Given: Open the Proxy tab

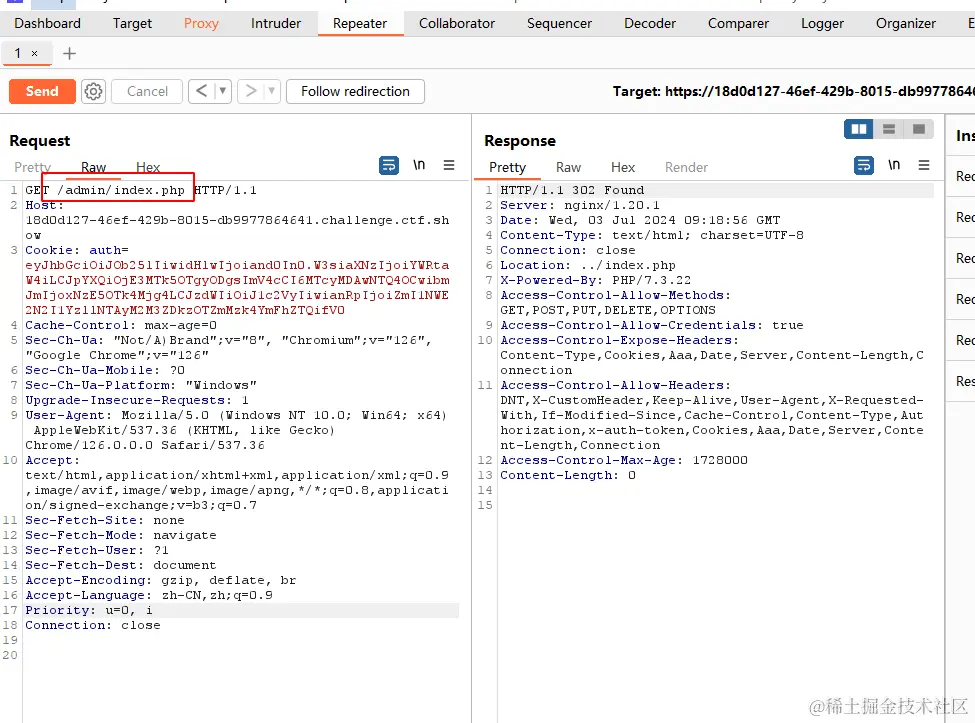Looking at the screenshot, I should pyautogui.click(x=201, y=24).
